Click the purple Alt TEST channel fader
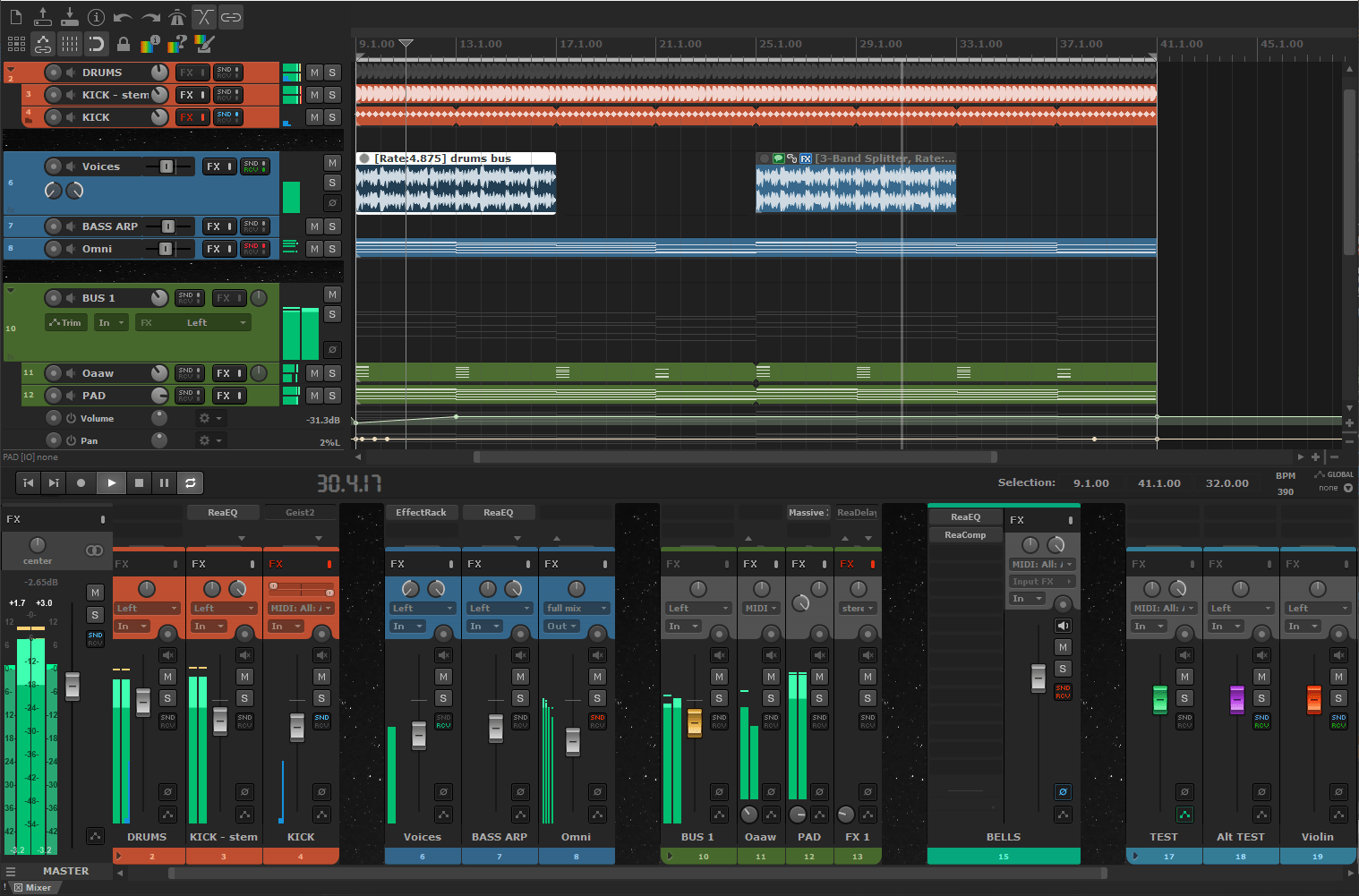The width and height of the screenshot is (1359, 896). (x=1237, y=699)
